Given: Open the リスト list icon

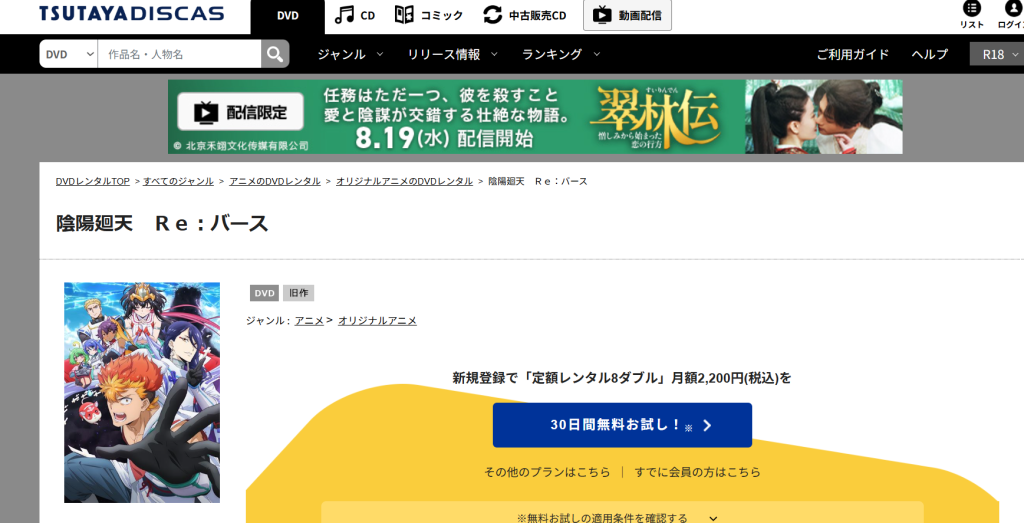Looking at the screenshot, I should [x=972, y=8].
